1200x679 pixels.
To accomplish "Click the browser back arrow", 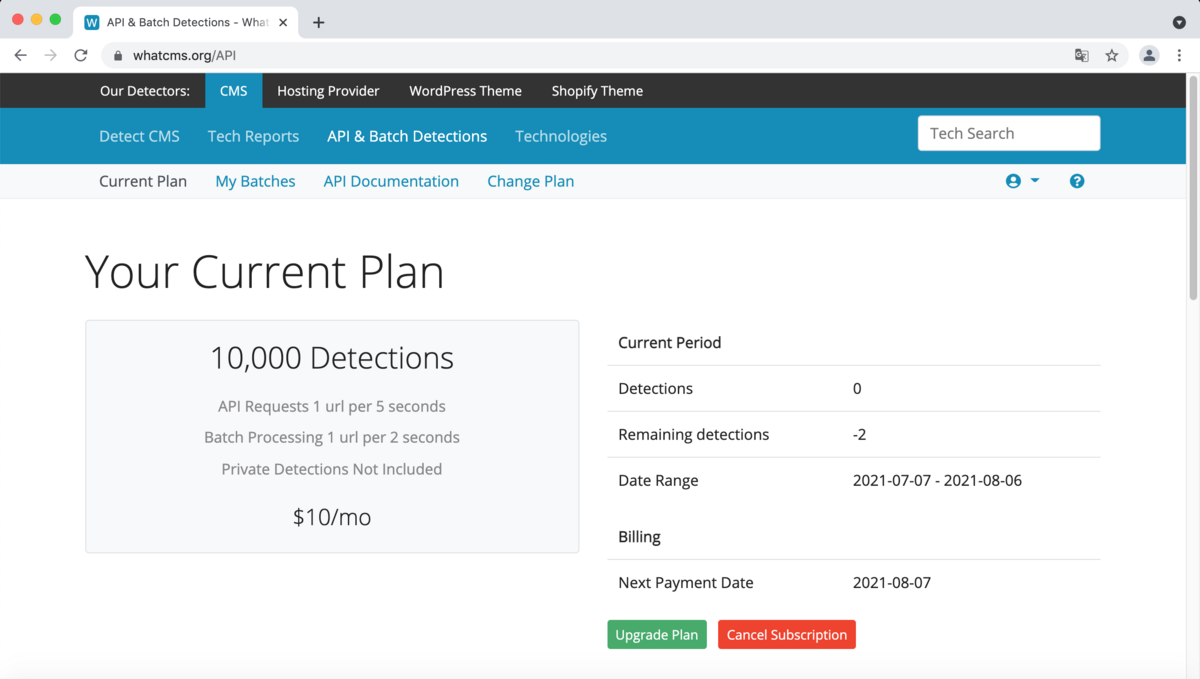I will [21, 56].
